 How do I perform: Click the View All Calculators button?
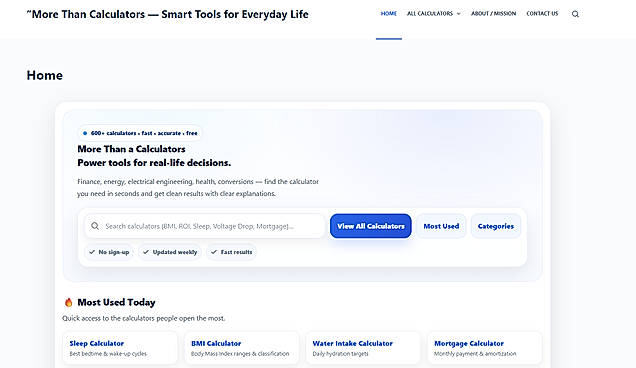[x=371, y=226]
